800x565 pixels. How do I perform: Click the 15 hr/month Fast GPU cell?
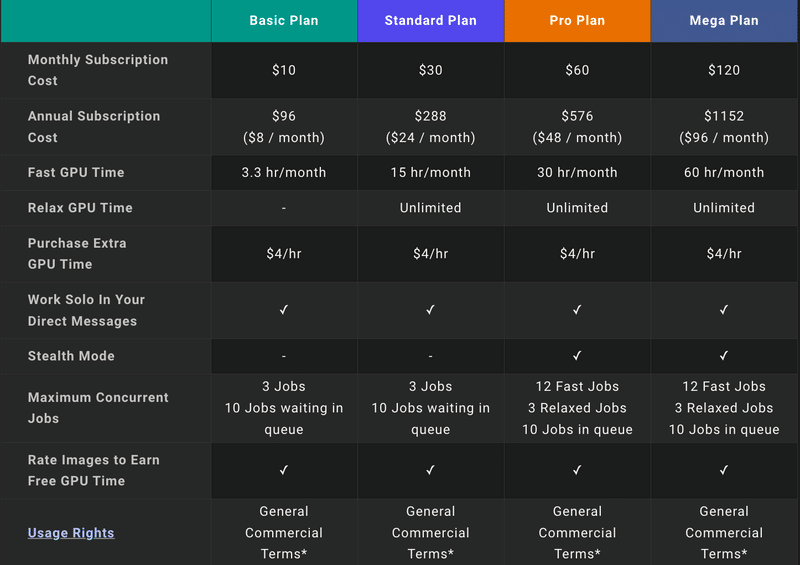431,173
